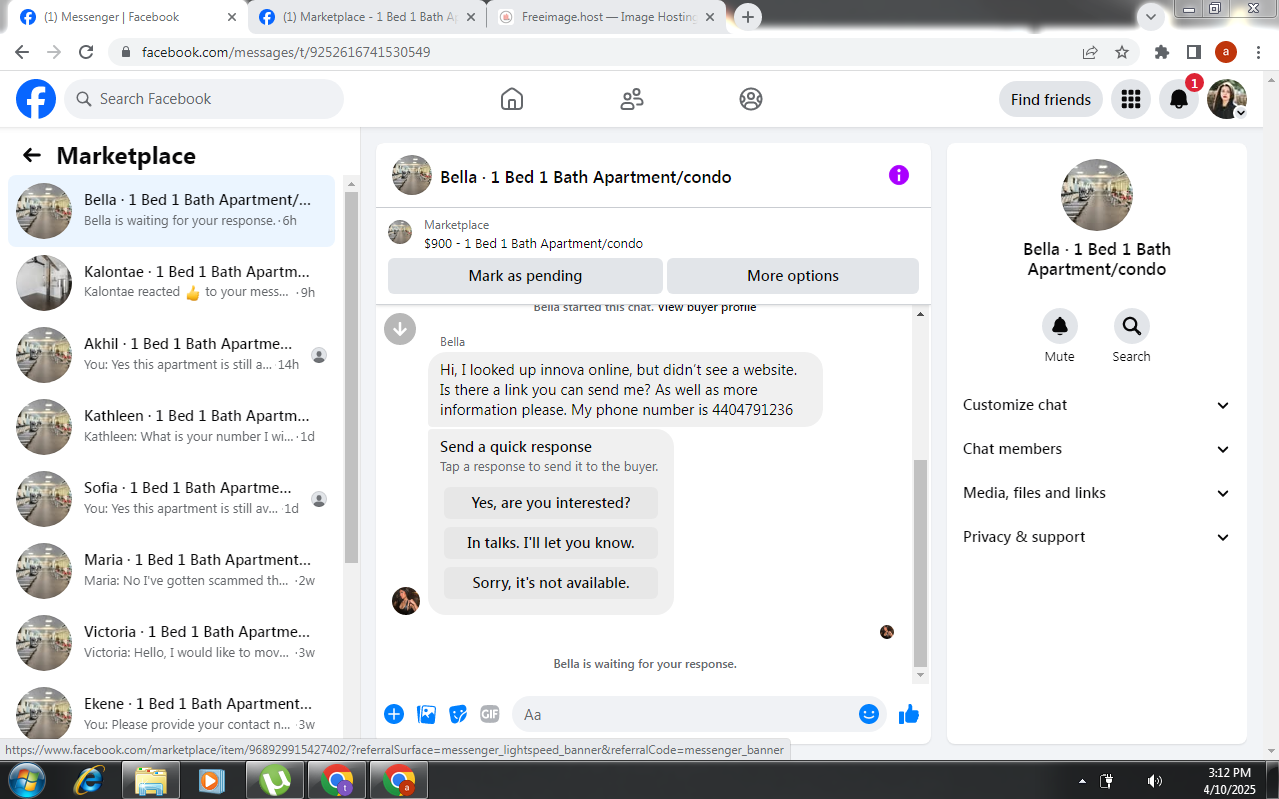This screenshot has height=799, width=1279.
Task: Open the Victoria conversation
Action: (171, 643)
